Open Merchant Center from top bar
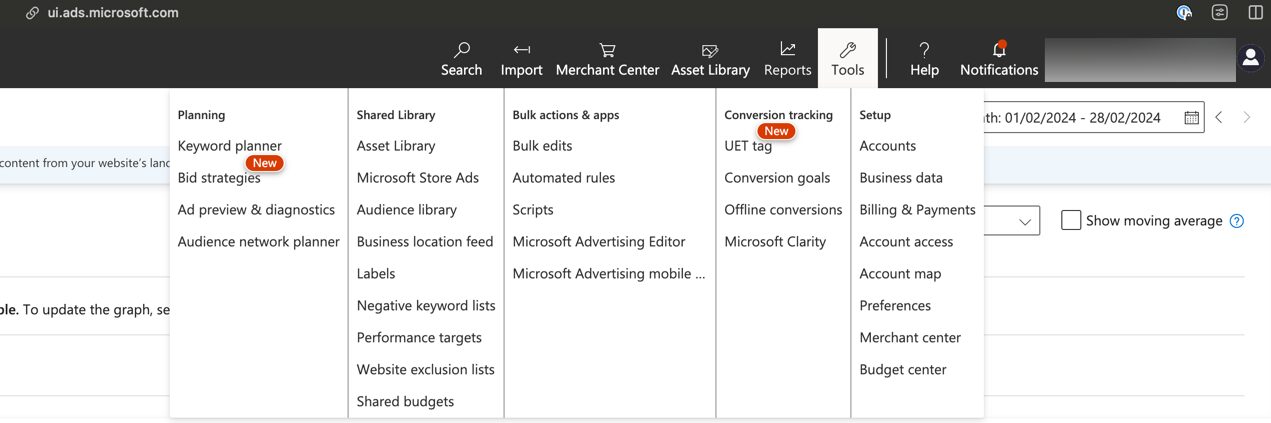 [x=607, y=58]
